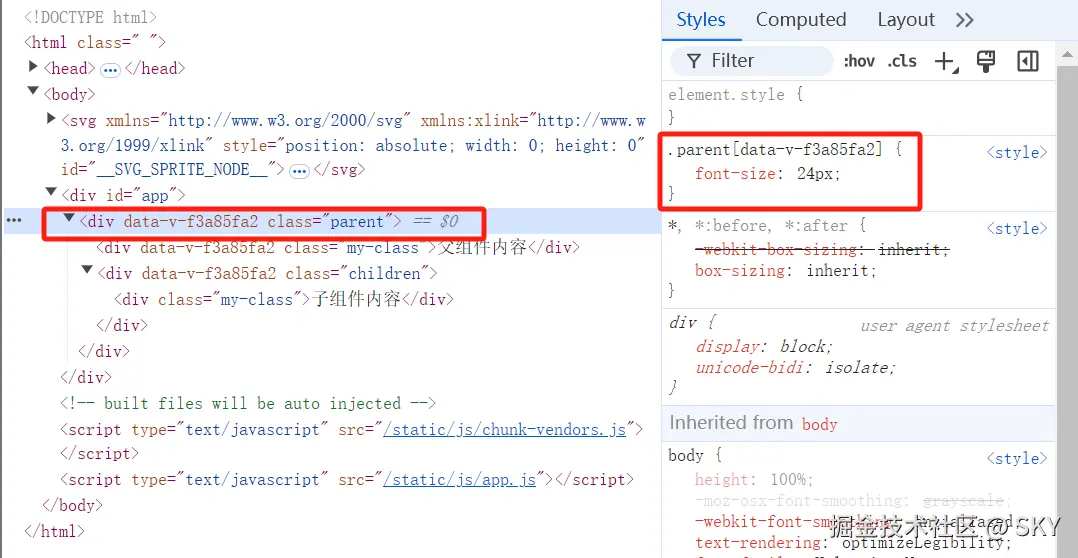Open <style> source for the *:before rule
Image resolution: width=1078 pixels, height=558 pixels.
(1018, 228)
